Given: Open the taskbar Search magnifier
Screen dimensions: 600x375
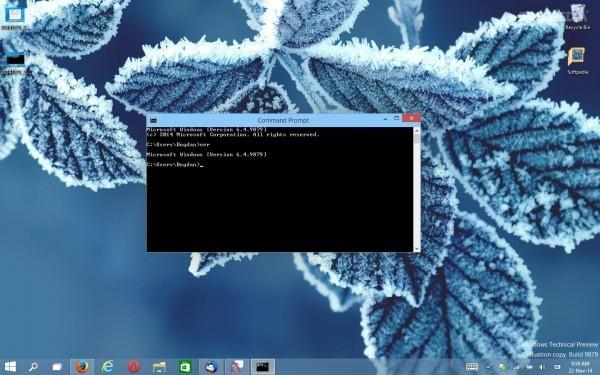Looking at the screenshot, I should tap(33, 367).
